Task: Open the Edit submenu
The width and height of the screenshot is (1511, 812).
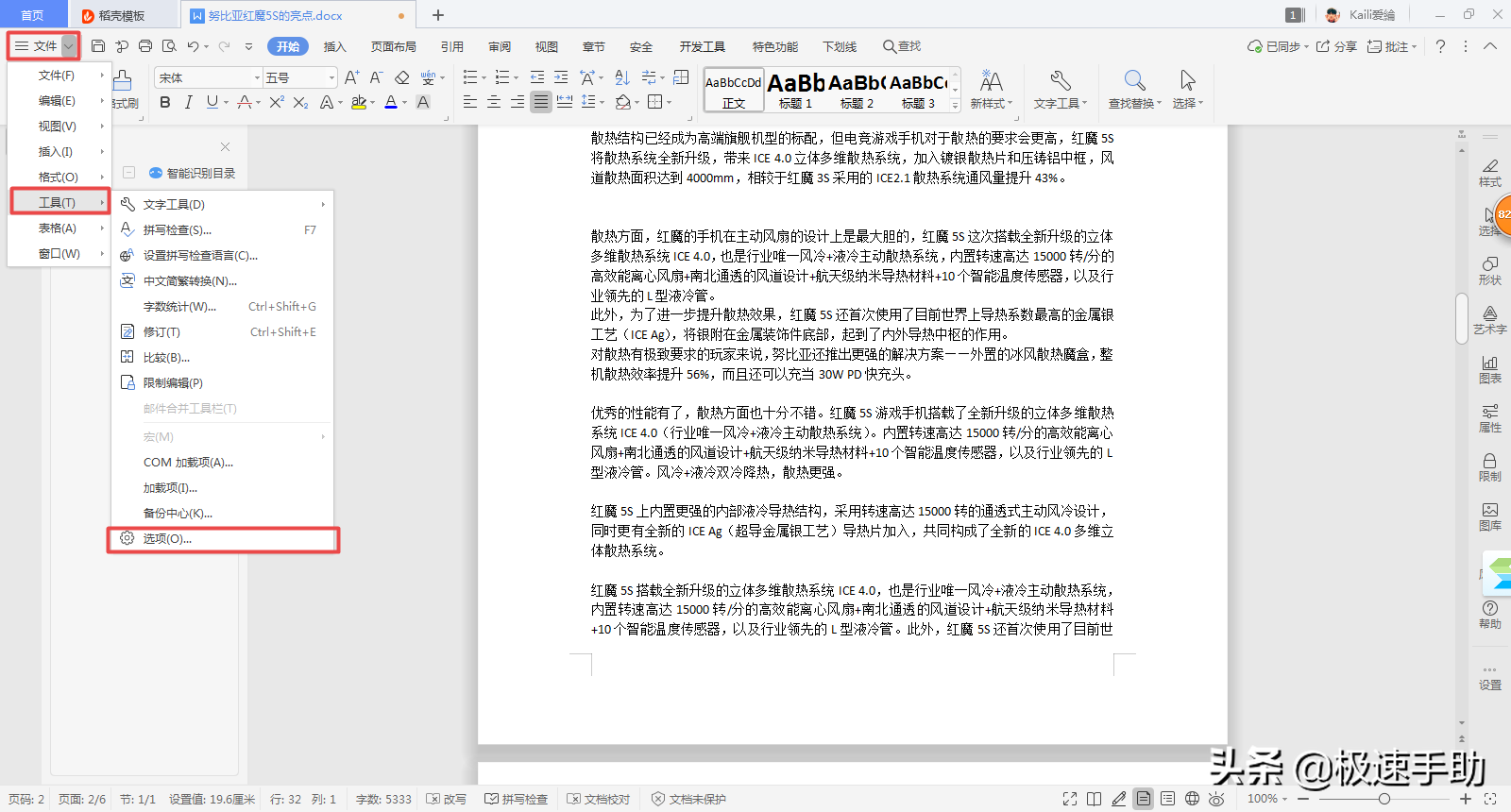Action: coord(59,101)
